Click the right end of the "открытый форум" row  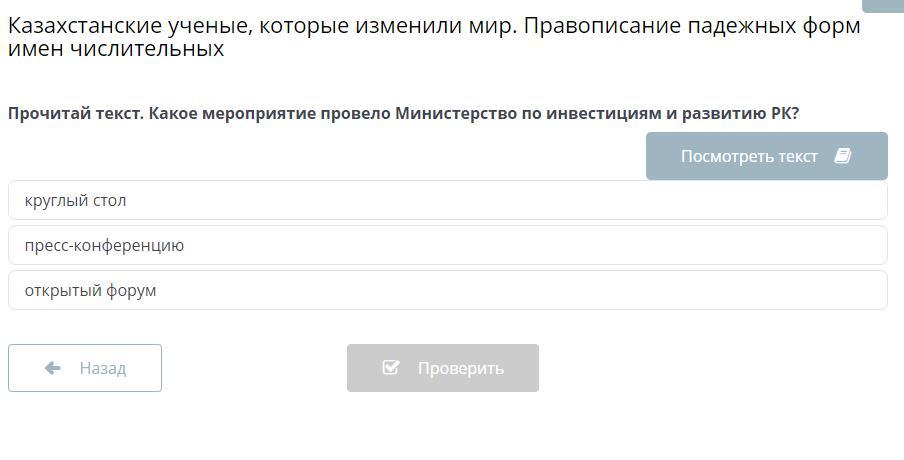click(860, 290)
